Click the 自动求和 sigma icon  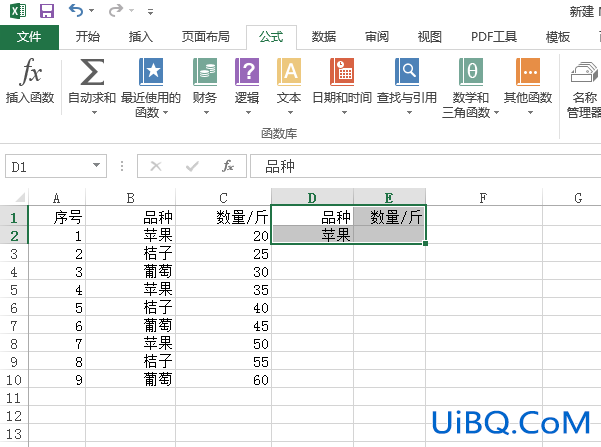92,72
